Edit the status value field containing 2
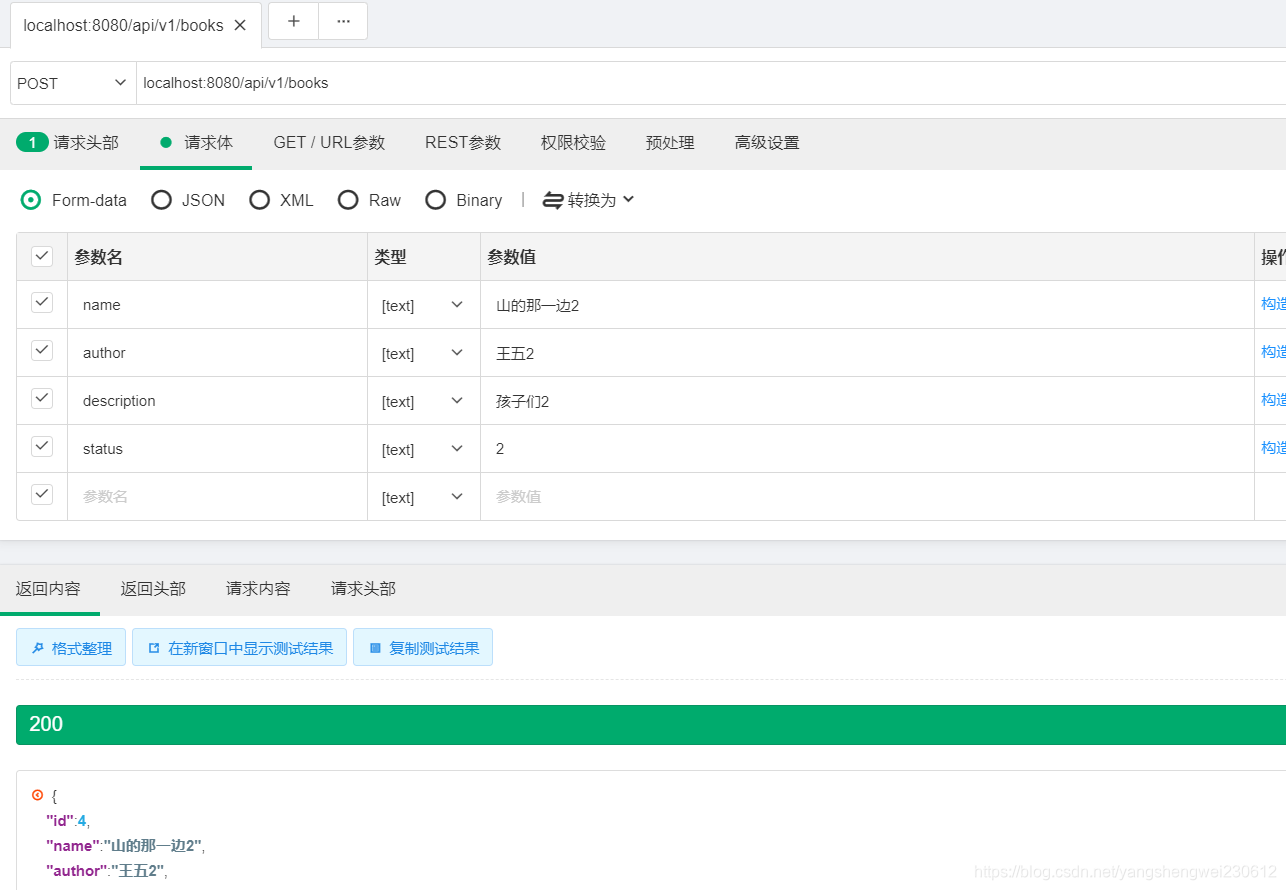 [867, 449]
